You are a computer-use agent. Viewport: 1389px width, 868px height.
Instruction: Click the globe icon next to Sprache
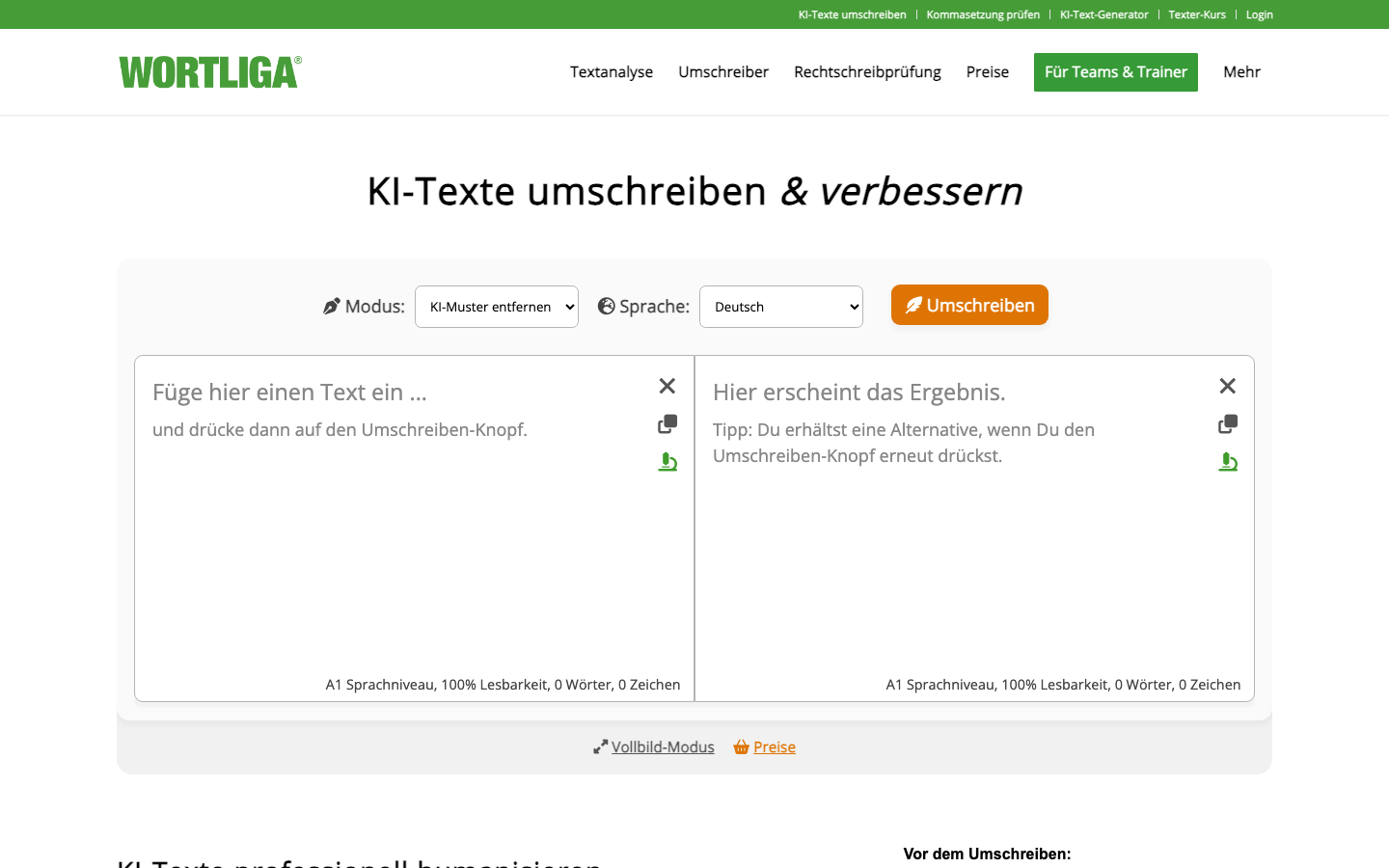point(607,306)
